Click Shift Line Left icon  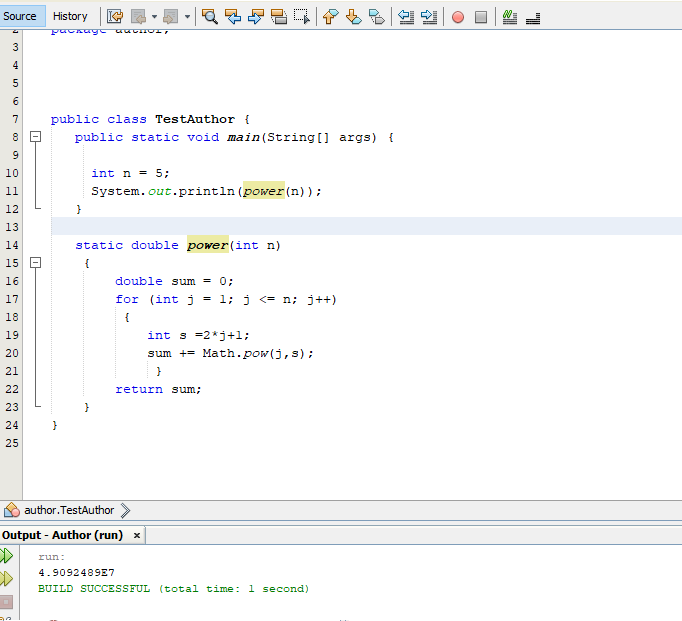pyautogui.click(x=406, y=17)
